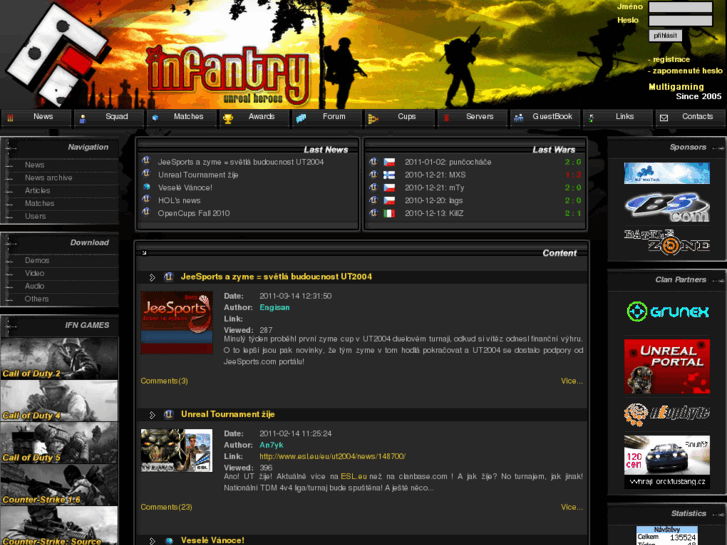Click the Finnish flag beside MXS war
Screen dimensions: 727x545
389,175
